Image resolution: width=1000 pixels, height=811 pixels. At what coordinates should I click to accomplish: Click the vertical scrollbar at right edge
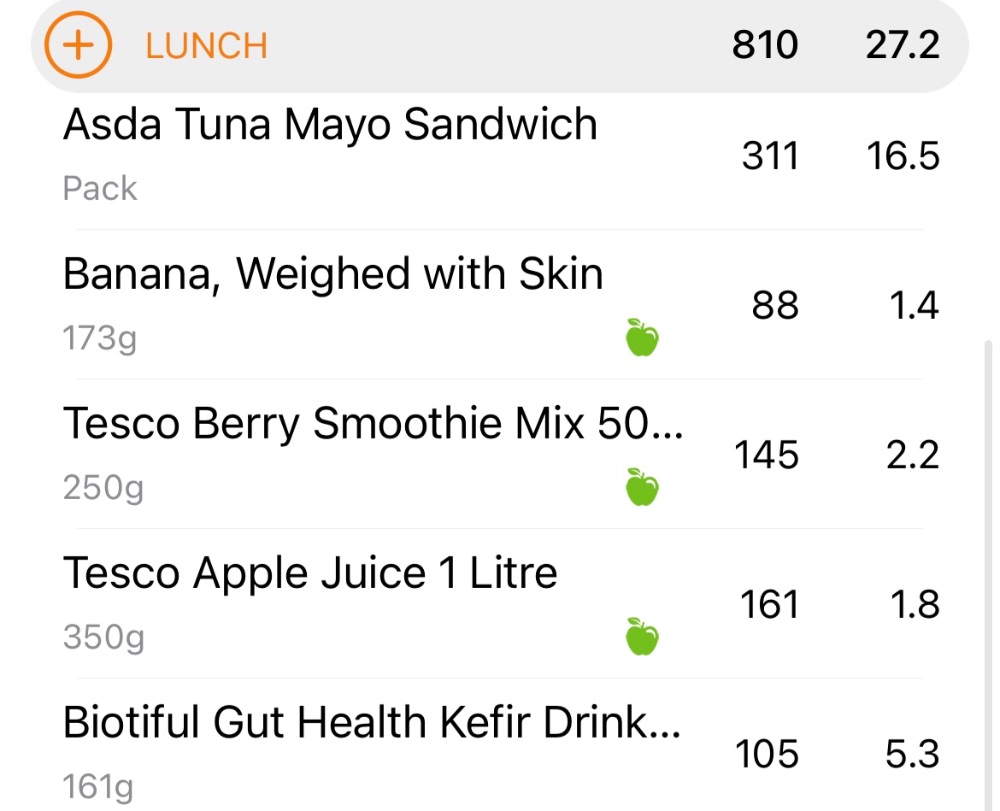989,574
